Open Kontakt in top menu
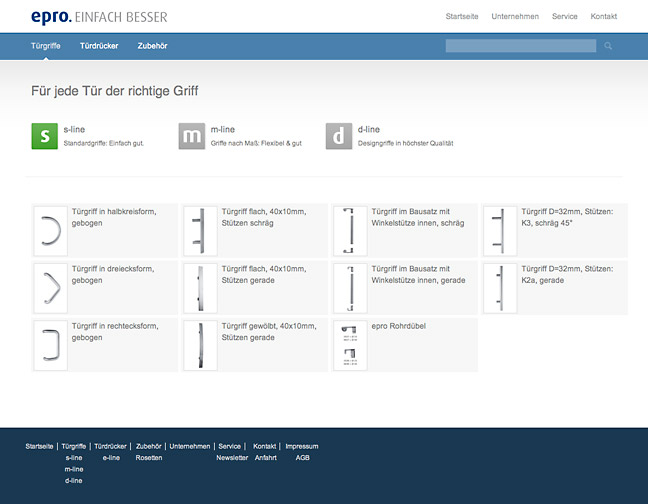 (604, 17)
